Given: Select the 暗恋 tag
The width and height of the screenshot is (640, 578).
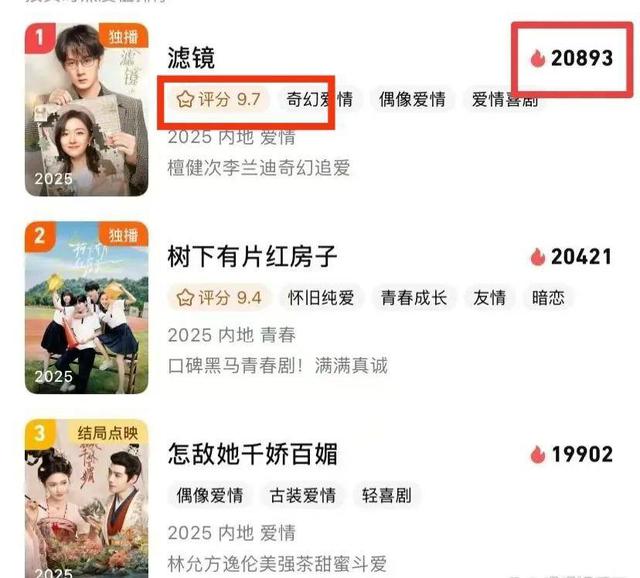Looking at the screenshot, I should coord(548,298).
